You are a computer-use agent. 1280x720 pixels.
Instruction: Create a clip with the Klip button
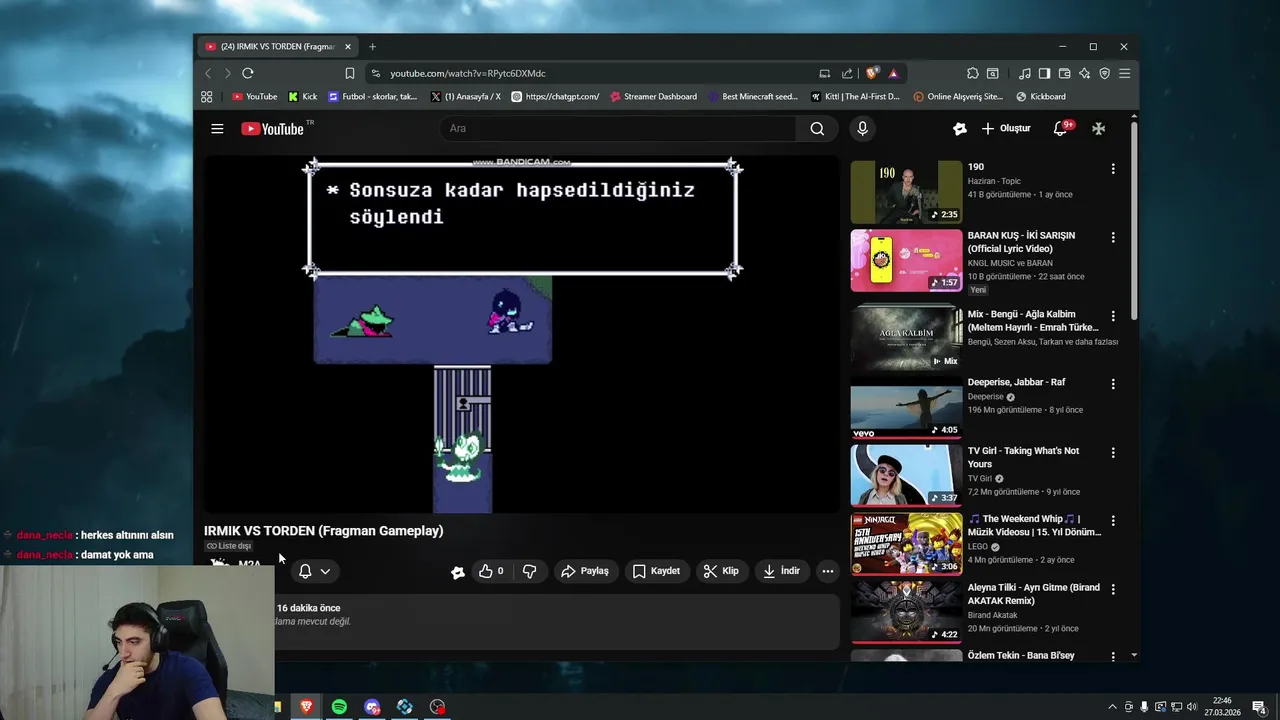721,571
